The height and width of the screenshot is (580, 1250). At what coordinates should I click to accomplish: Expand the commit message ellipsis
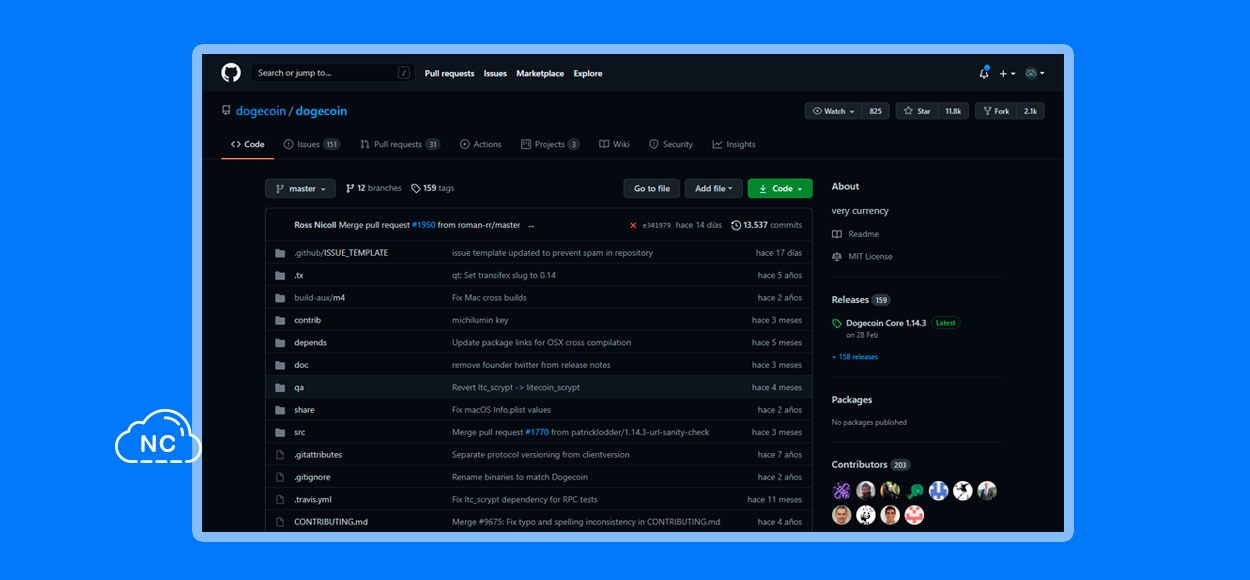click(x=531, y=225)
